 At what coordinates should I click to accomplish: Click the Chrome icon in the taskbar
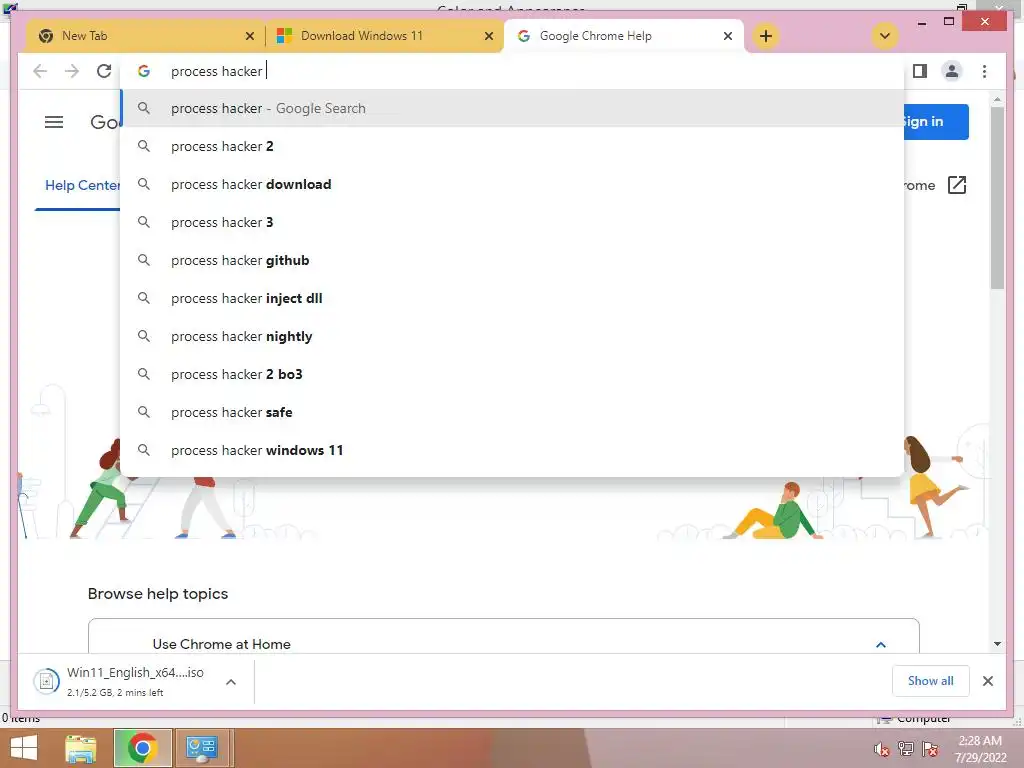[142, 748]
